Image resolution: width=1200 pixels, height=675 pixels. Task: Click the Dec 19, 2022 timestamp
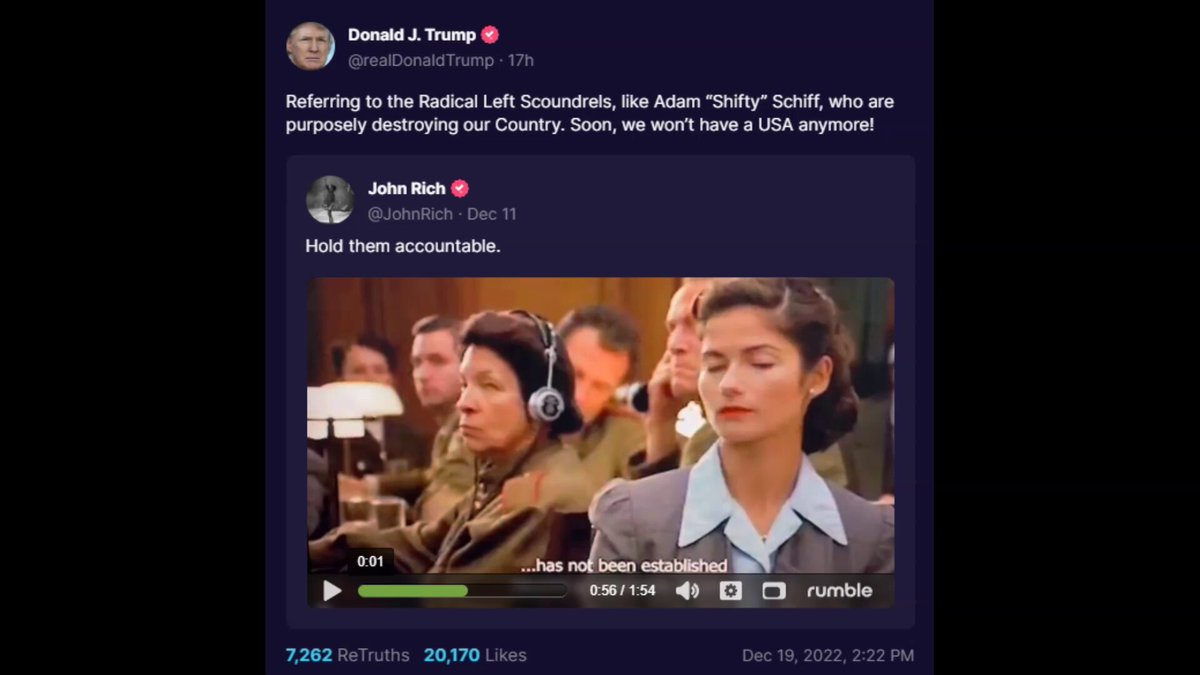(x=828, y=656)
